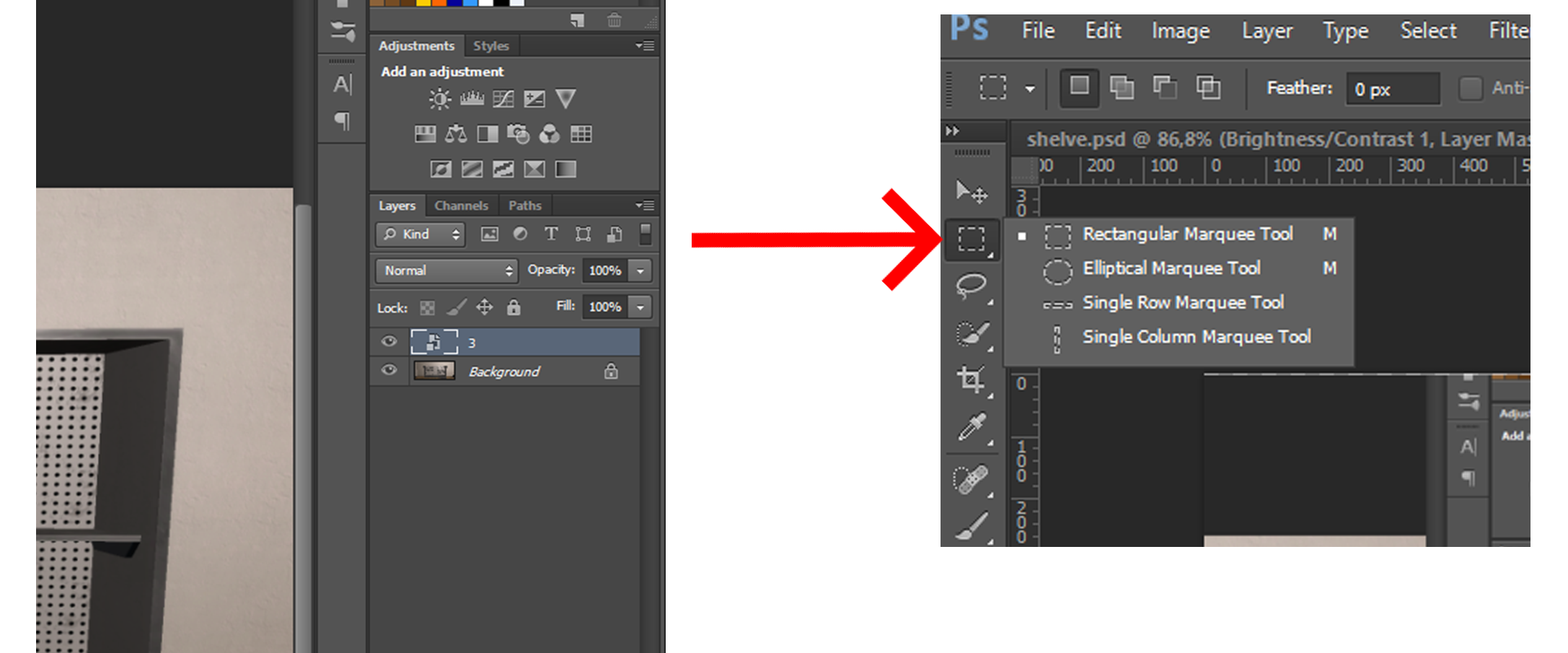
Task: Add a Black & White adjustment
Action: [x=488, y=133]
